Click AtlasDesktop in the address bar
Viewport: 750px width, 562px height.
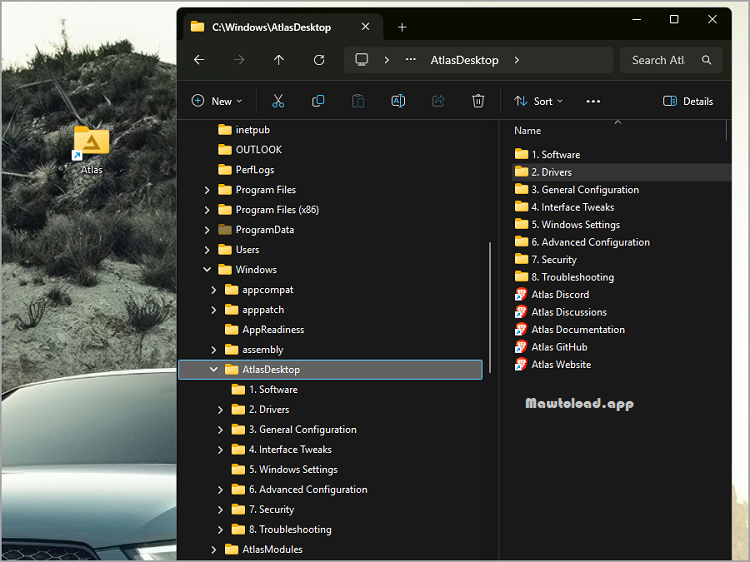(x=464, y=60)
